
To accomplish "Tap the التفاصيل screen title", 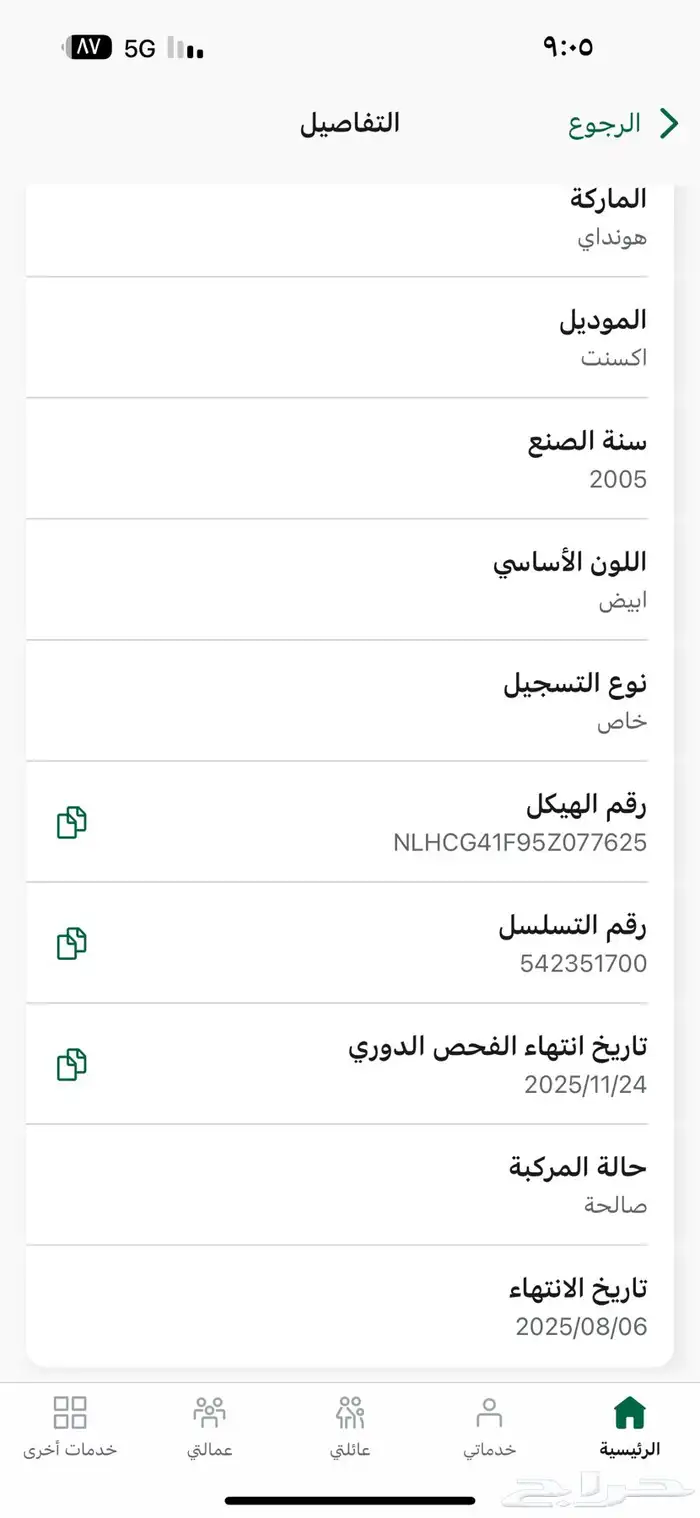I will (x=352, y=123).
